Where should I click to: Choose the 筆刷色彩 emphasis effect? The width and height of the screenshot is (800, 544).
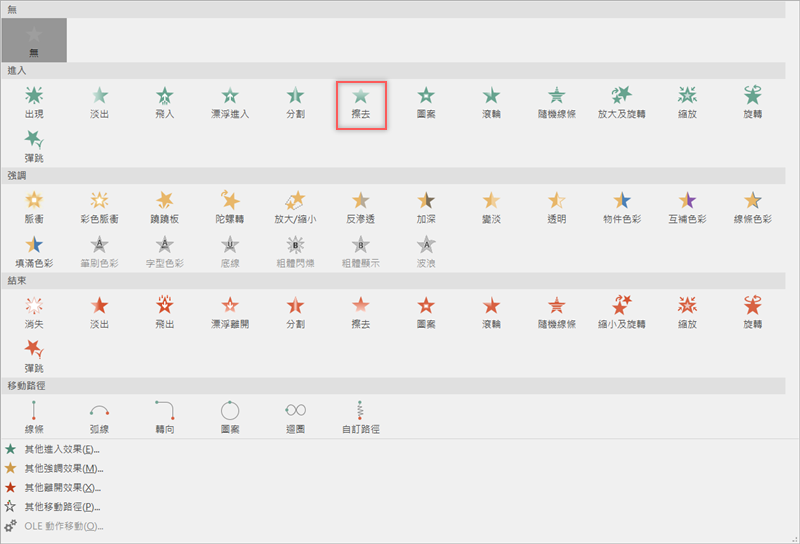(x=99, y=252)
